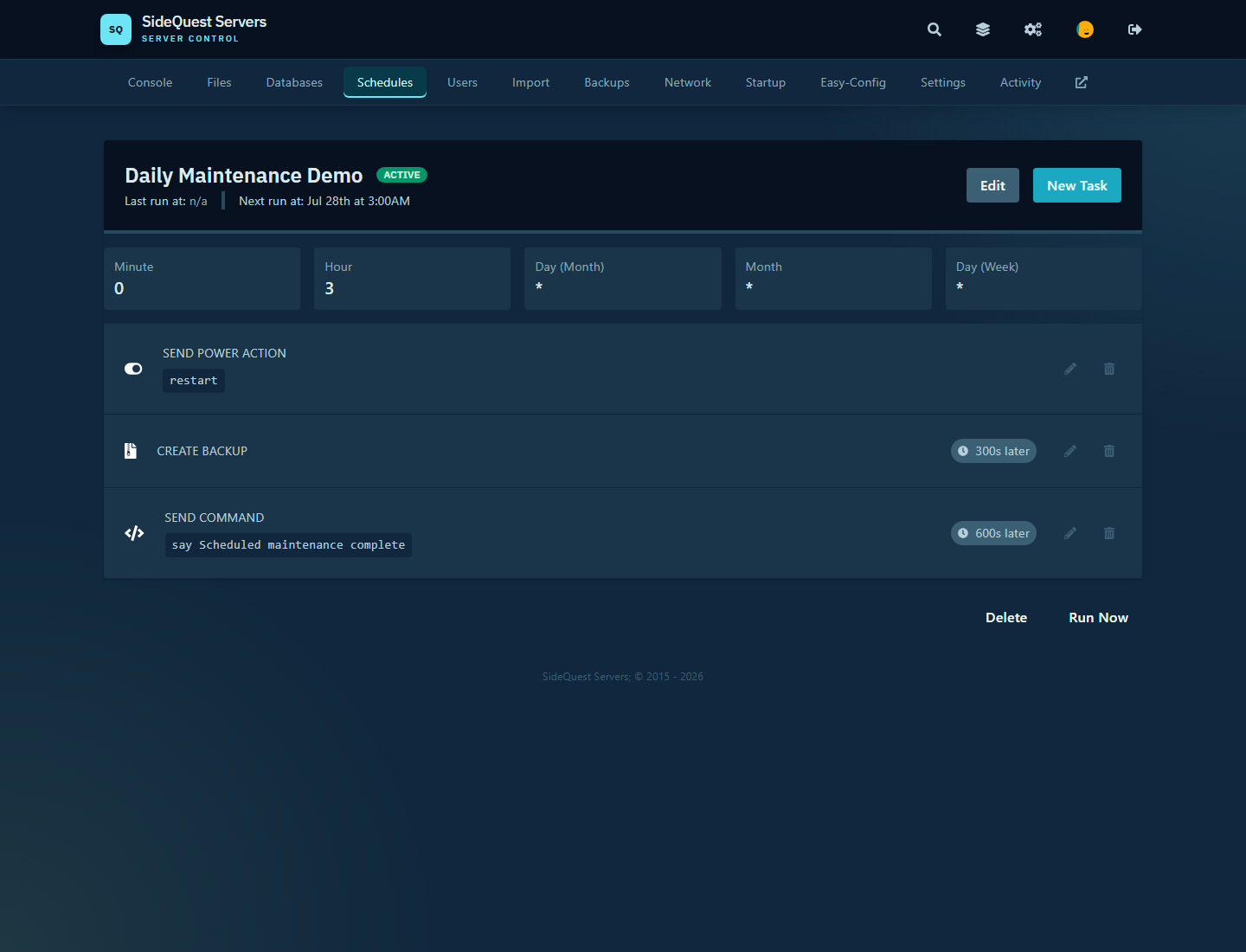Click the Day (Week) cron field
1246x952 pixels.
[x=1044, y=279]
